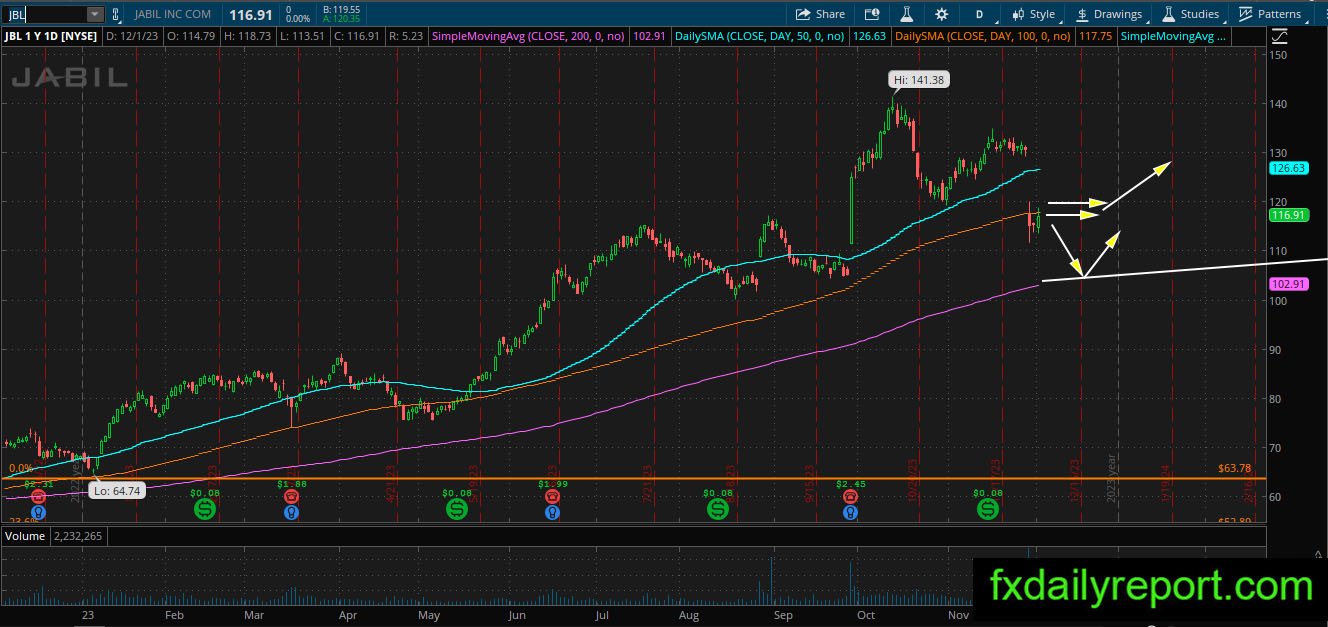This screenshot has height=627, width=1328.
Task: Click the November $0.08 dividend icon
Action: [988, 509]
